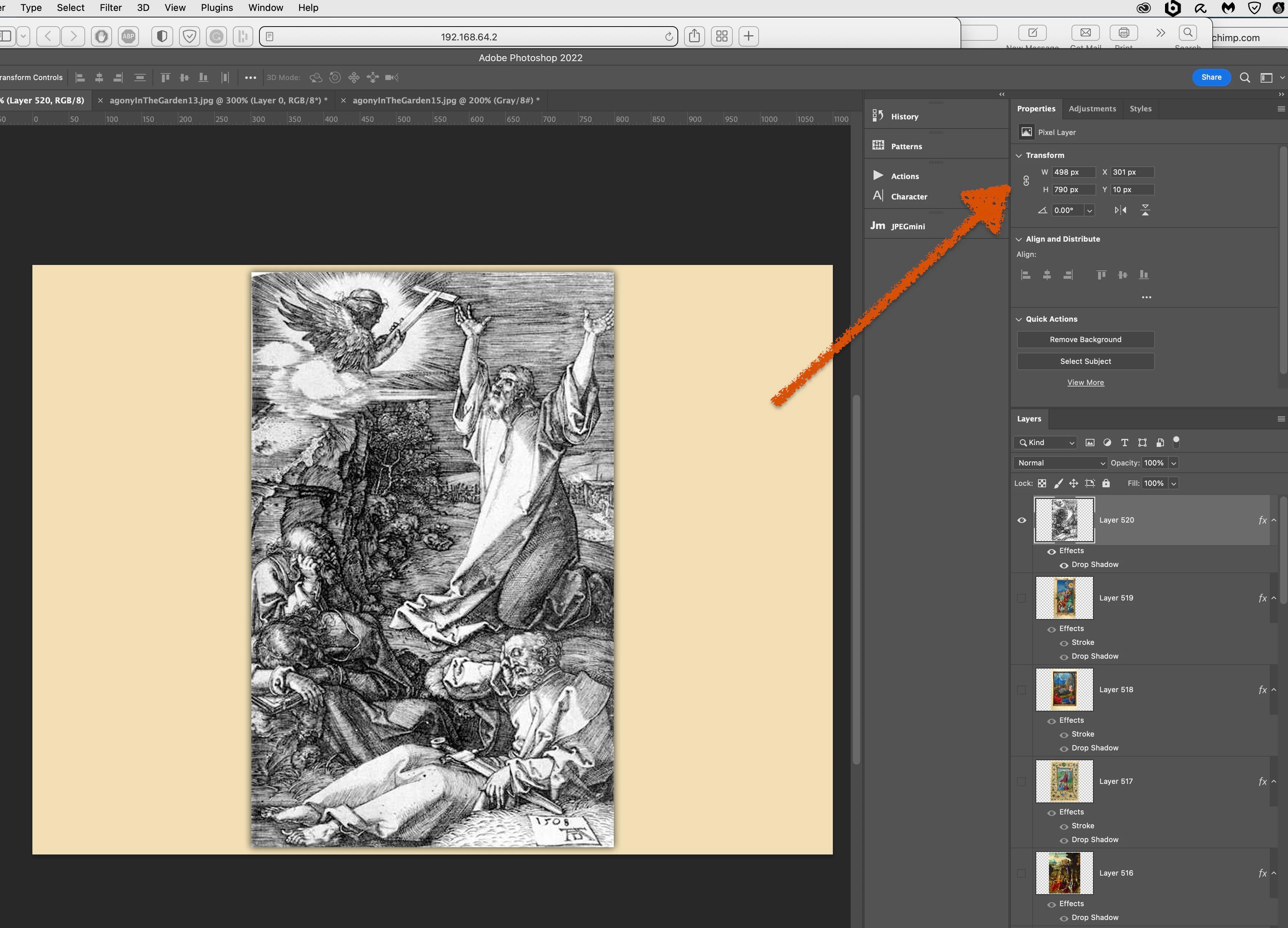Open the History panel icon
Image resolution: width=1288 pixels, height=928 pixels.
878,116
